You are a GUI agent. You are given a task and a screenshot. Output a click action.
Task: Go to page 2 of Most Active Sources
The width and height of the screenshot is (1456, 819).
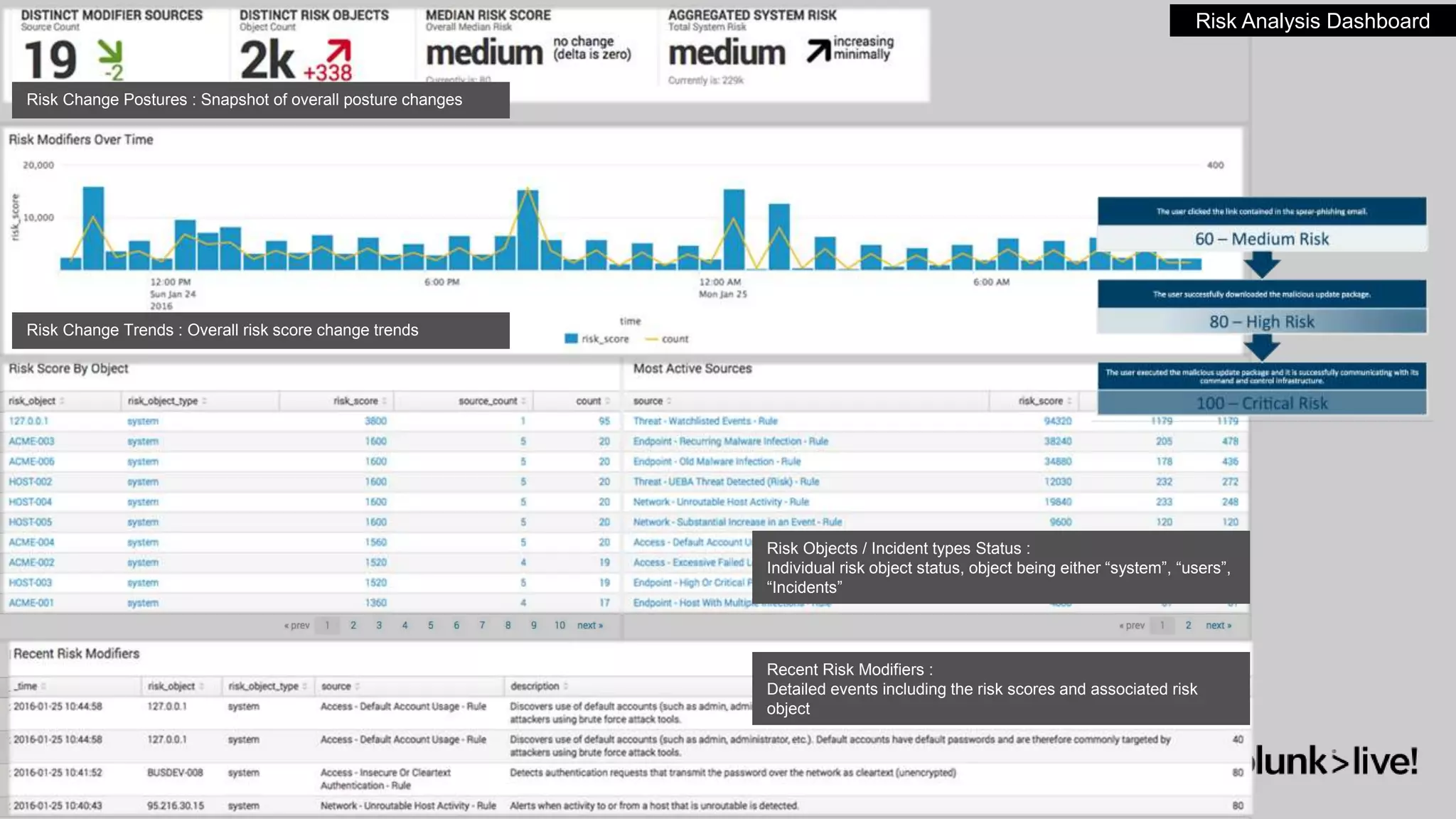point(1188,626)
